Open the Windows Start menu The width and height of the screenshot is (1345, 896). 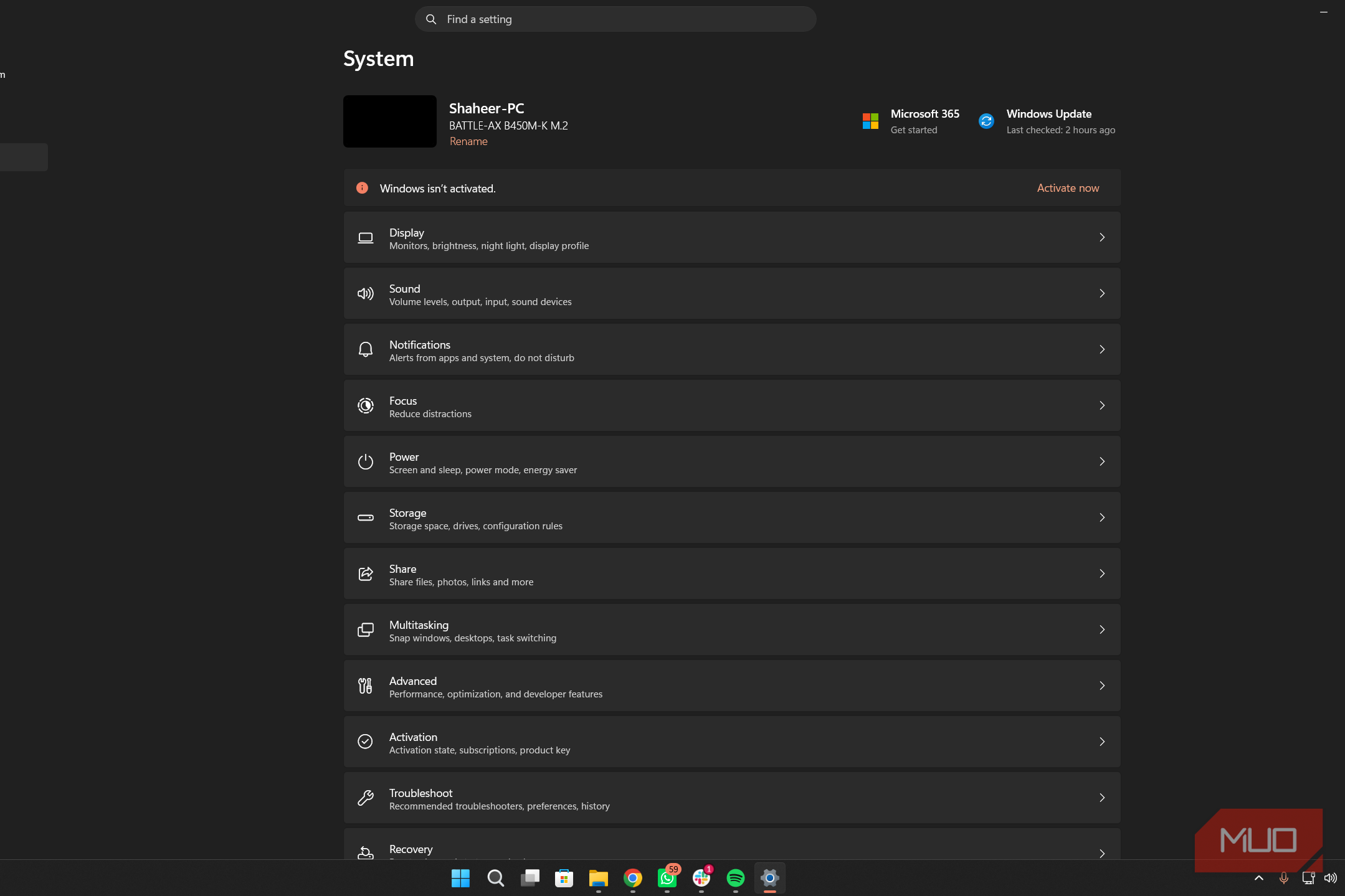pyautogui.click(x=460, y=878)
